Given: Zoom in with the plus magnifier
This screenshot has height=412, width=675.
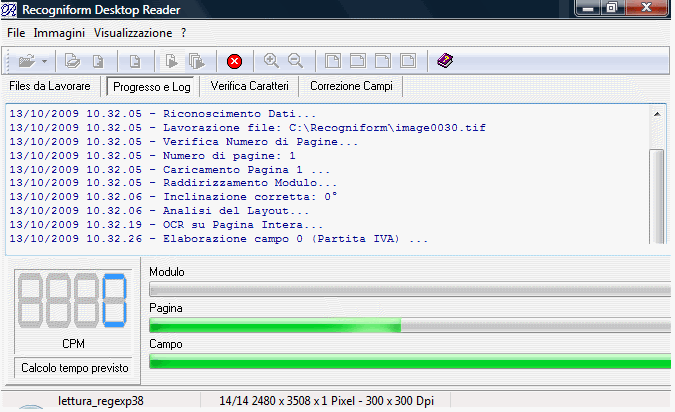Looking at the screenshot, I should coord(271,61).
